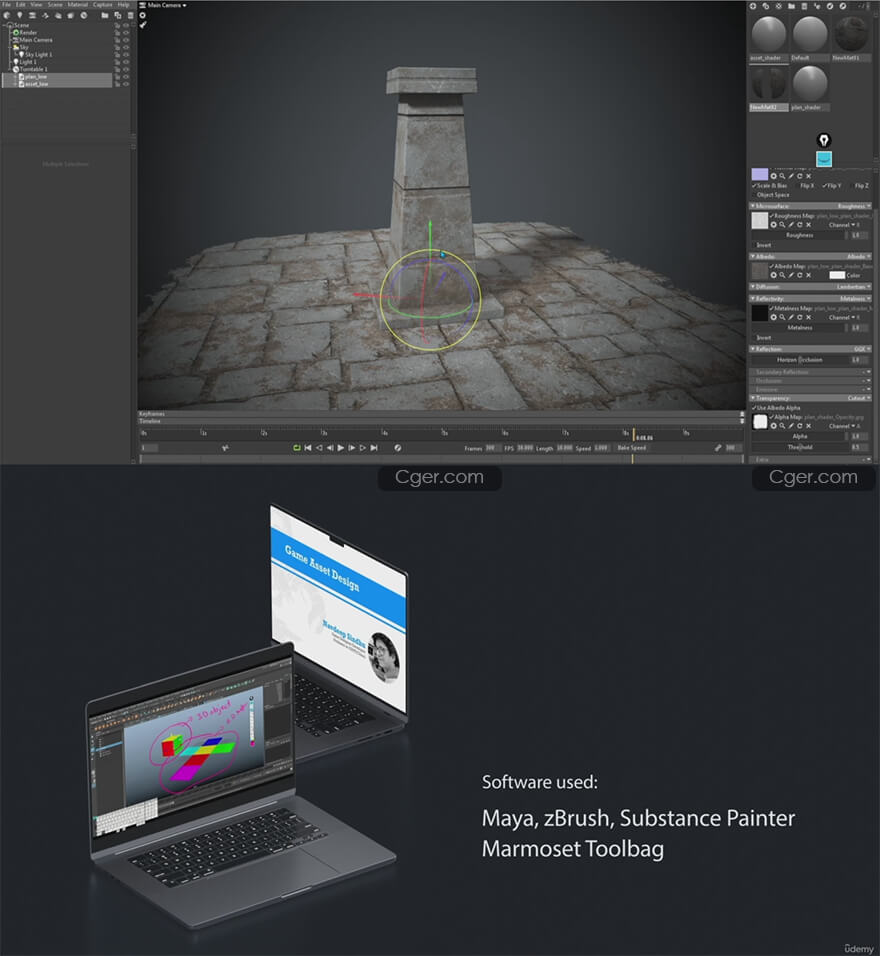The height and width of the screenshot is (956, 880).
Task: Toggle the Flip Y checkbox
Action: tap(825, 185)
